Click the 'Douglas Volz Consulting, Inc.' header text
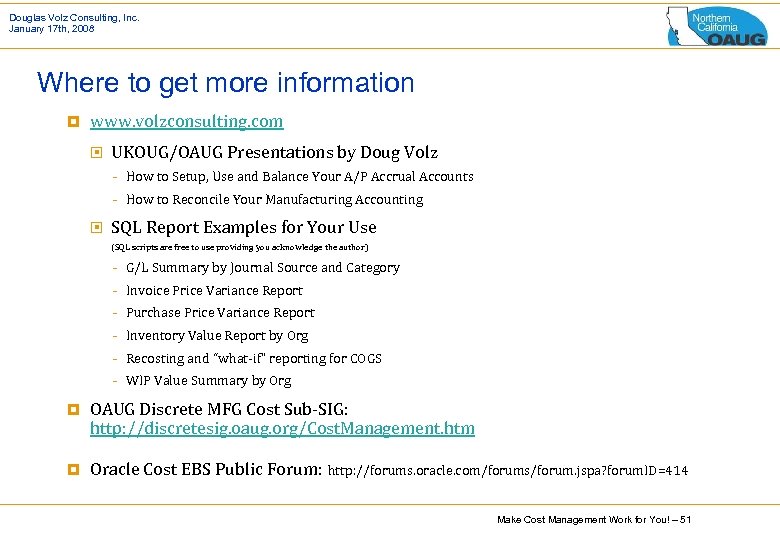Viewport: 780px width, 540px height. 74,18
